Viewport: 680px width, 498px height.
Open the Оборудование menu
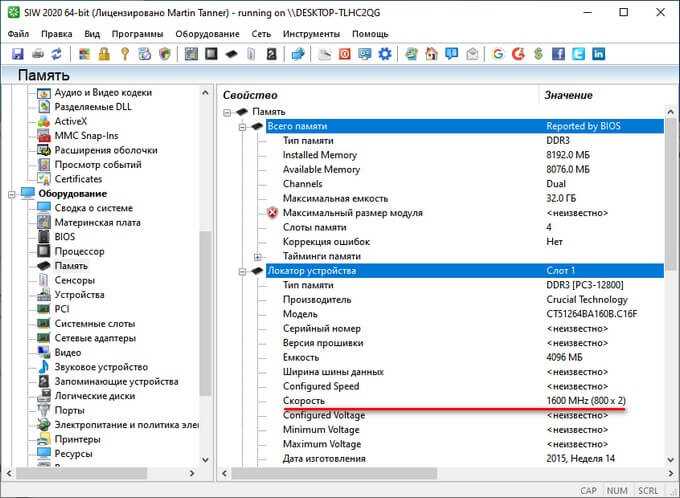[207, 34]
